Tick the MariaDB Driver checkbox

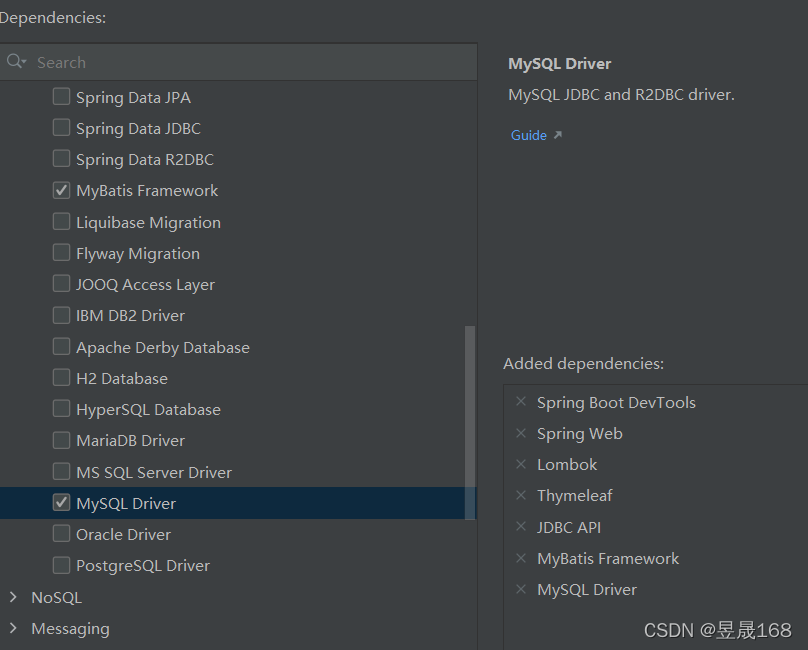61,440
